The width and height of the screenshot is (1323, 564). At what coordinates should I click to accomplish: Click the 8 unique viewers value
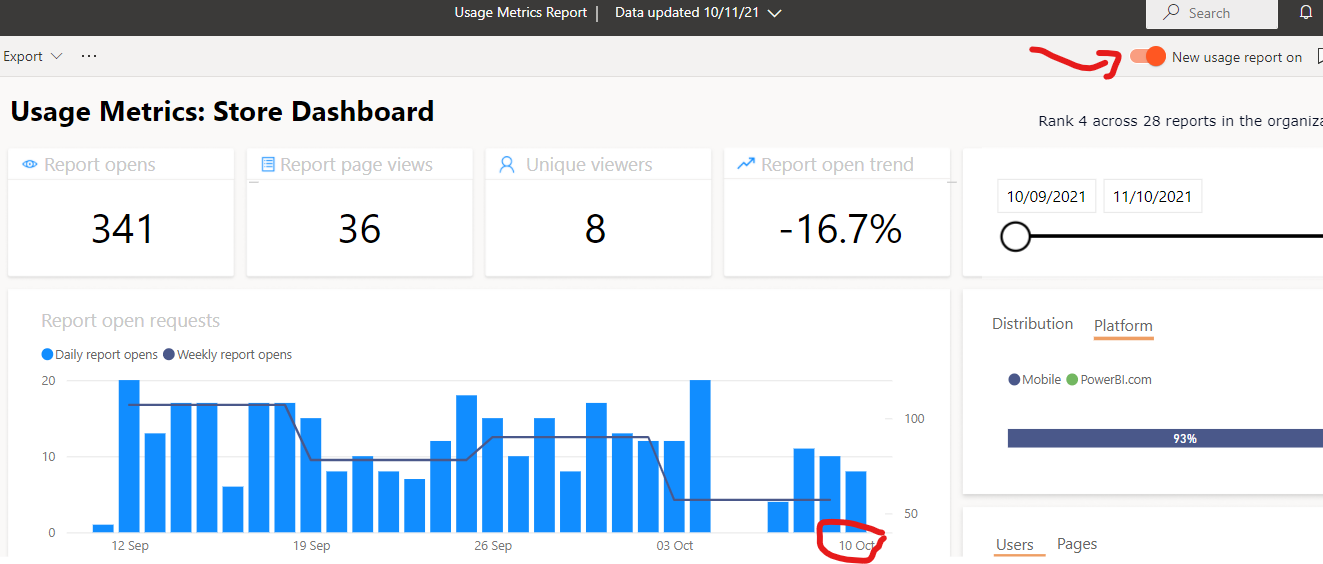(596, 229)
